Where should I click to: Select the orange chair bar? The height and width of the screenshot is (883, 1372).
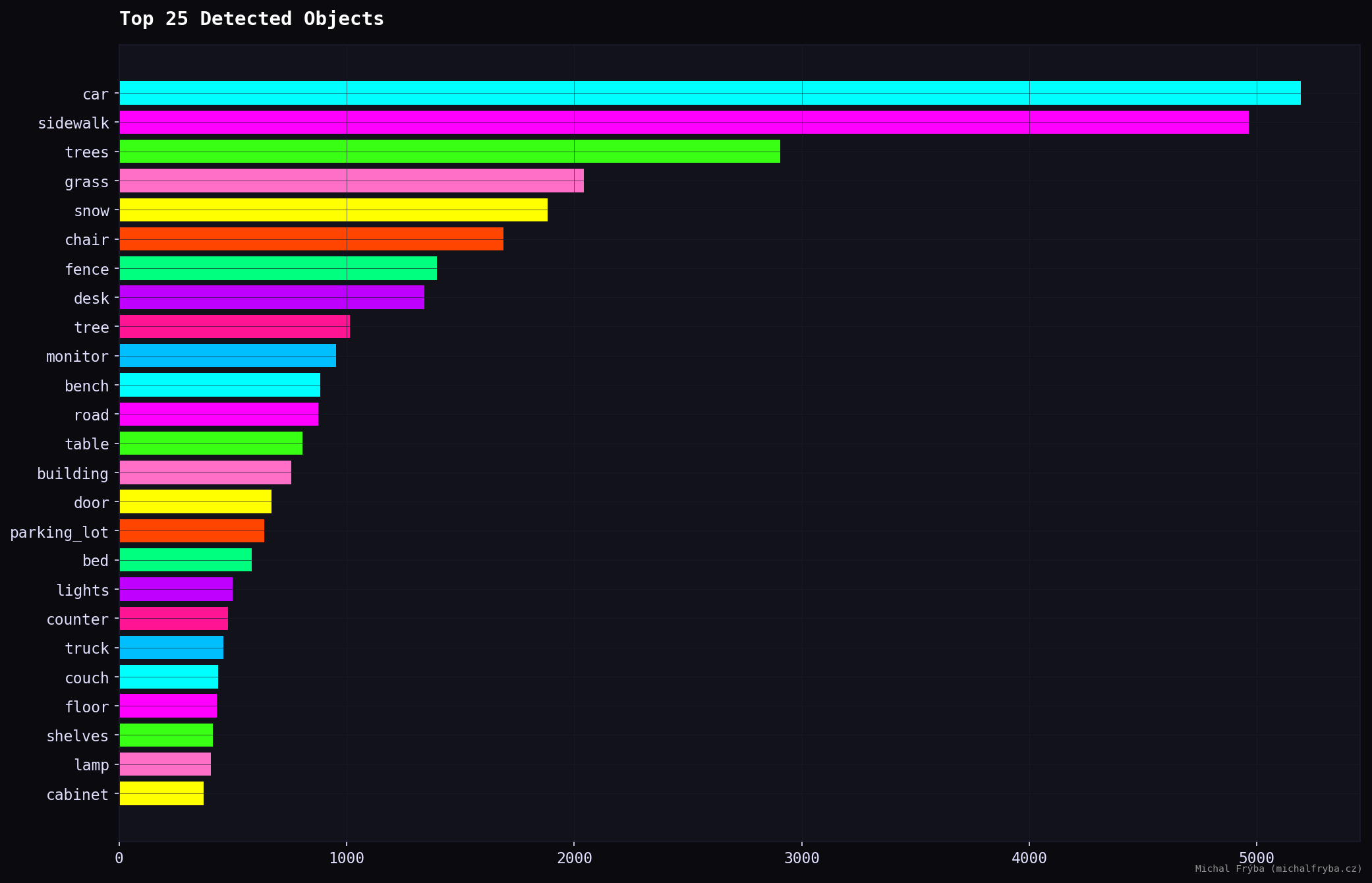(311, 239)
